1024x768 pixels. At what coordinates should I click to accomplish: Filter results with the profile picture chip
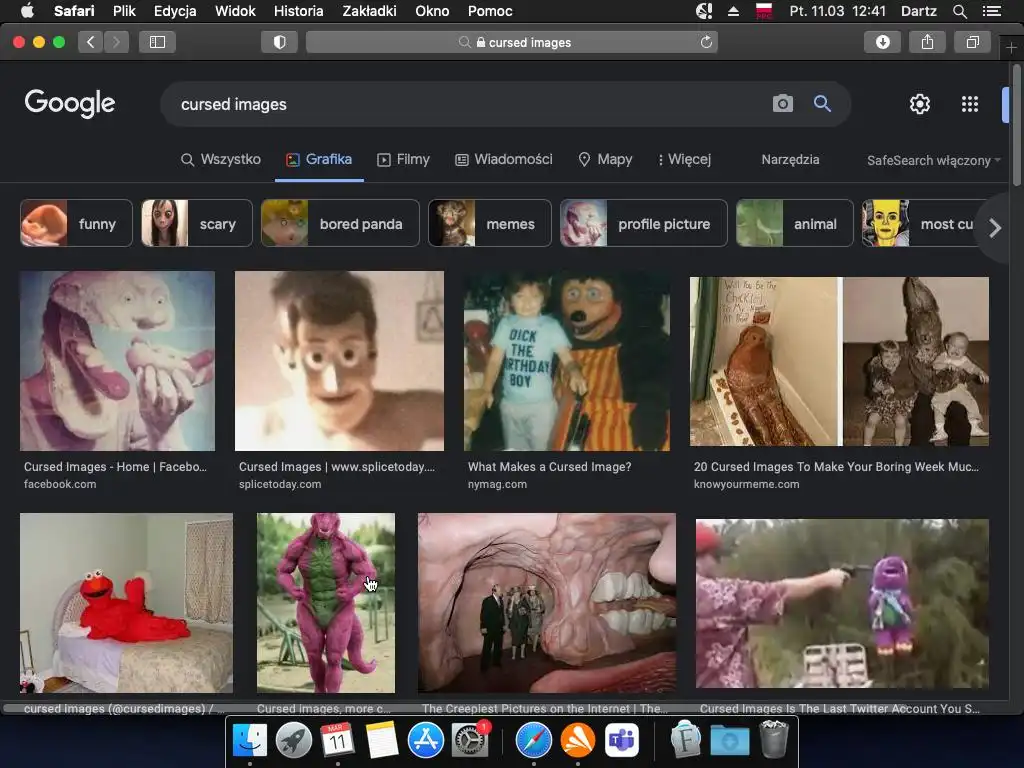(644, 223)
